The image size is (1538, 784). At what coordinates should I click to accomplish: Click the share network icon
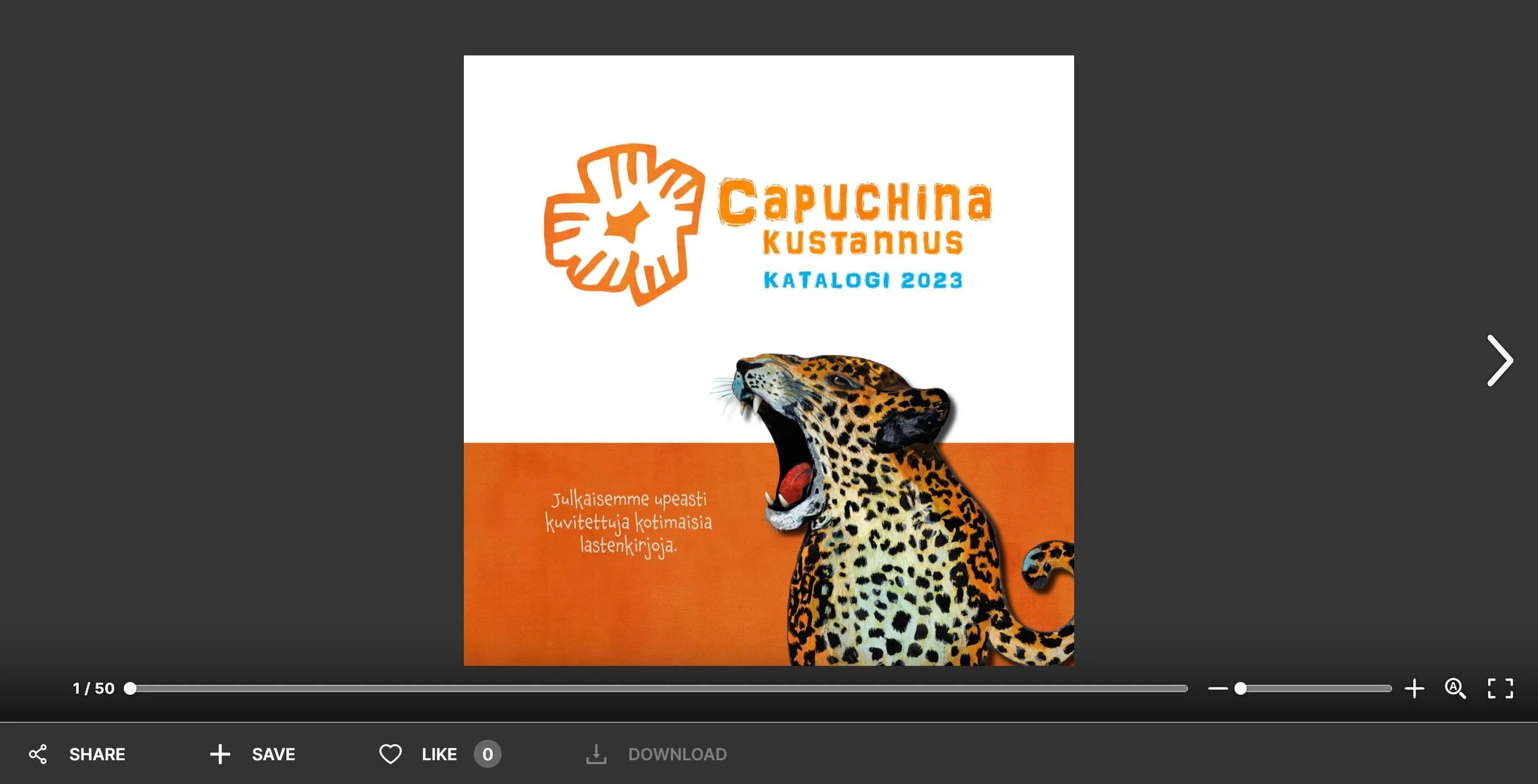coord(38,754)
